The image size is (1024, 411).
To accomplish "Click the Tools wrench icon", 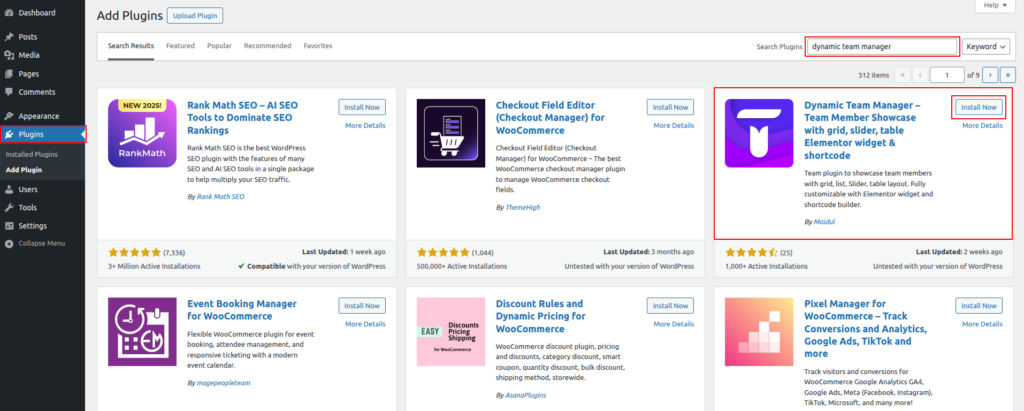I will tap(8, 207).
